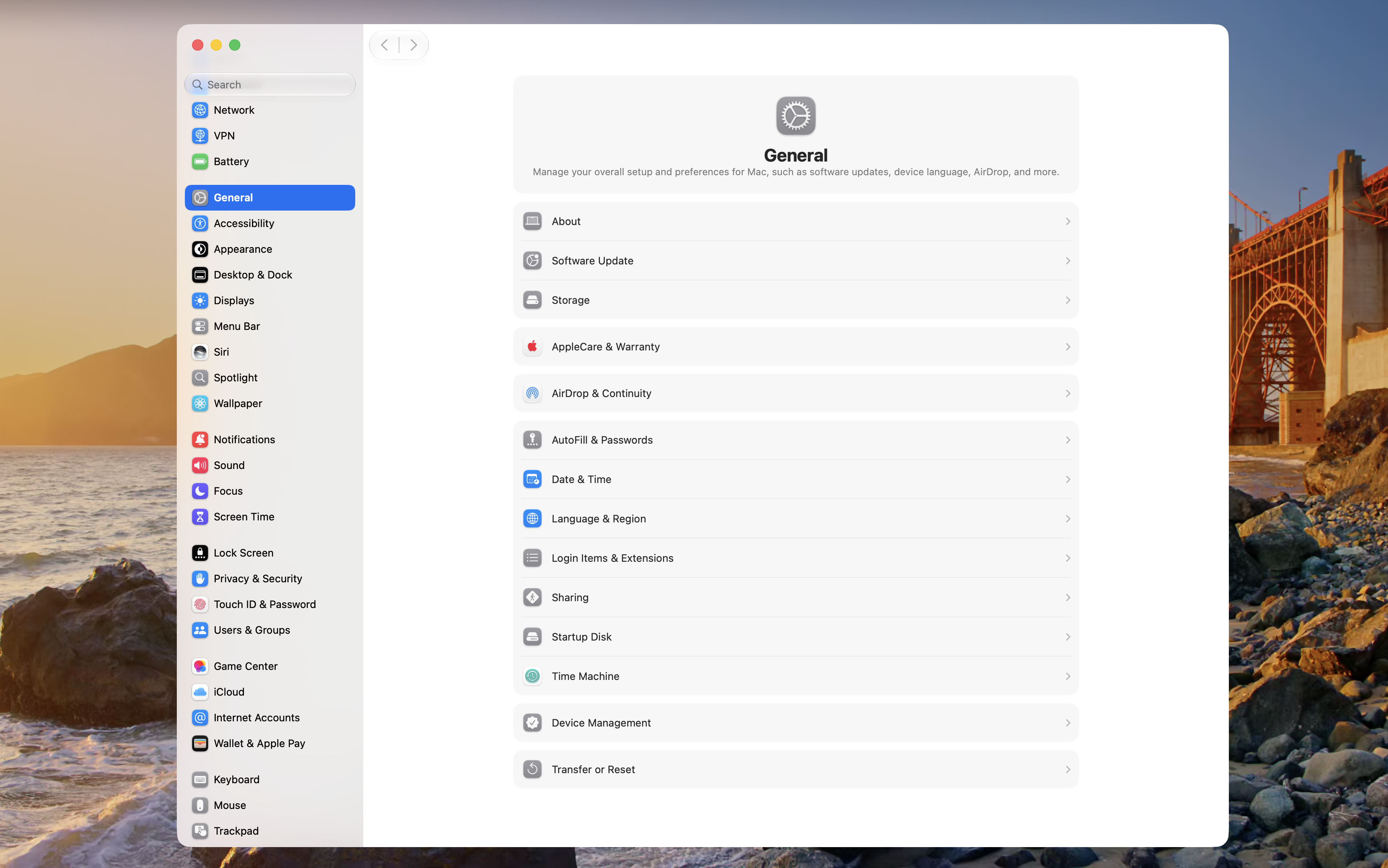Go back with the left arrow
This screenshot has height=868, width=1388.
[x=385, y=45]
